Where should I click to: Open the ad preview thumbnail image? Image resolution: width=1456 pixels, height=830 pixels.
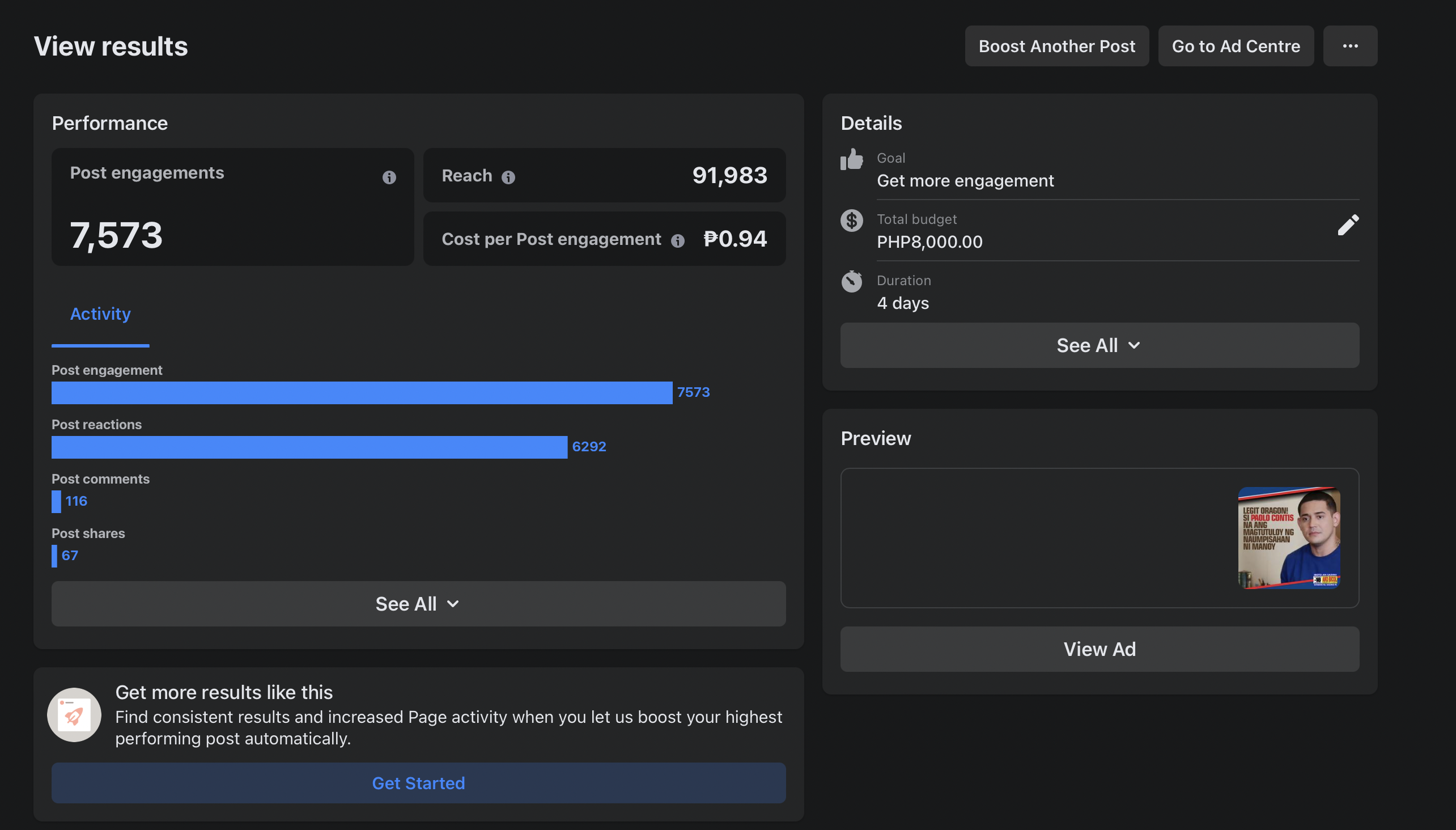tap(1288, 537)
